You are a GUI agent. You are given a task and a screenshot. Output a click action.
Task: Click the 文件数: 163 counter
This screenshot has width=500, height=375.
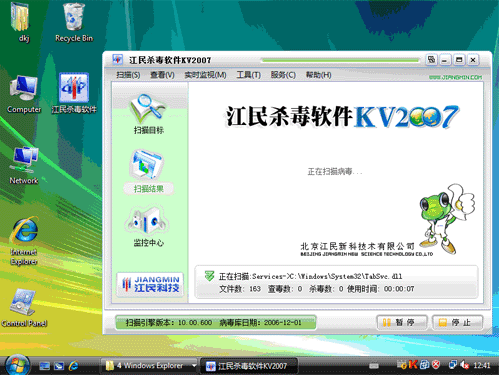pos(240,289)
